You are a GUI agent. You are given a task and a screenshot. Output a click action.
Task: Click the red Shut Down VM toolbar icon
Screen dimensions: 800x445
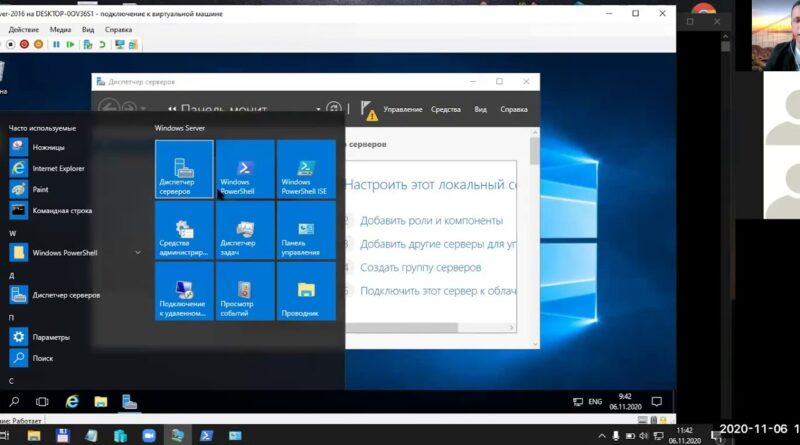click(24, 44)
